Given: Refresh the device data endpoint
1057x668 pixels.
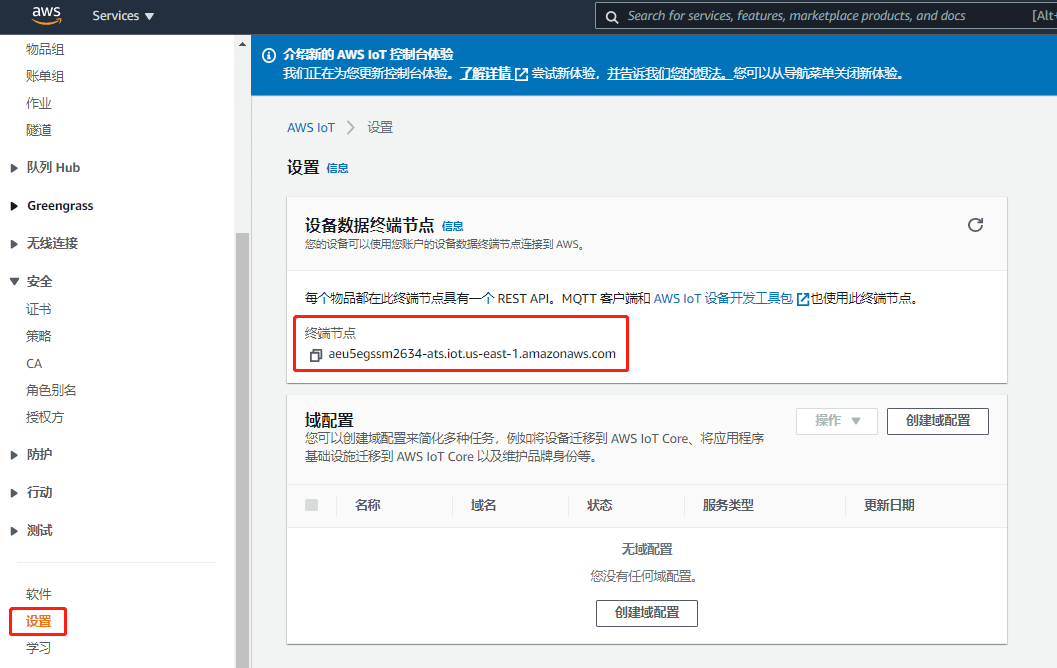Looking at the screenshot, I should 975,225.
